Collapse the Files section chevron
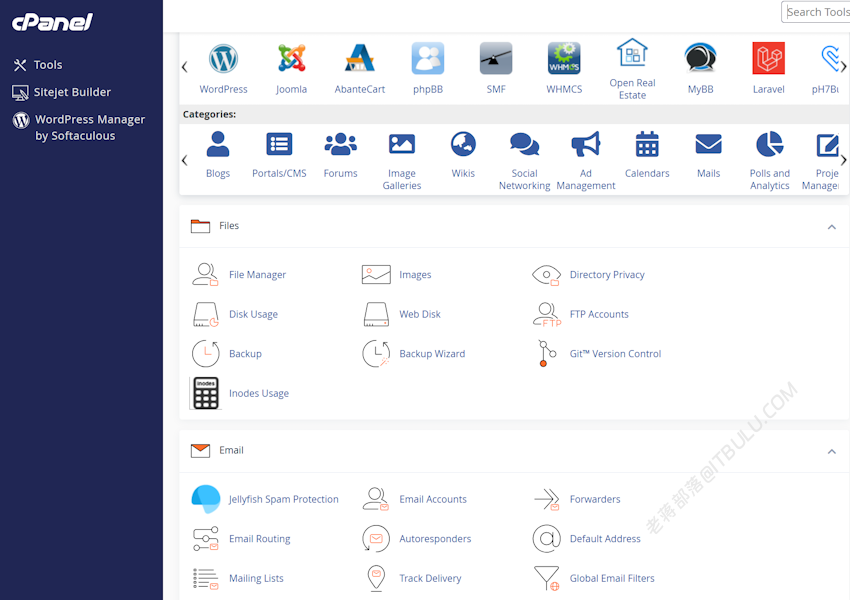The height and width of the screenshot is (600, 850). [x=832, y=227]
